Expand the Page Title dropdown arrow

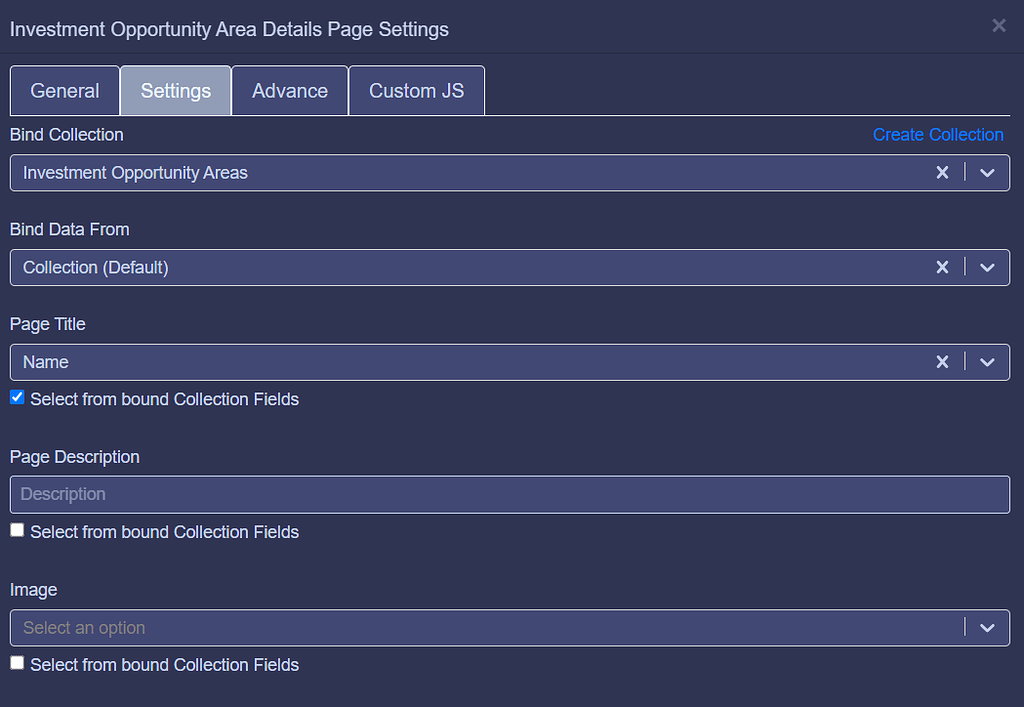[x=987, y=362]
